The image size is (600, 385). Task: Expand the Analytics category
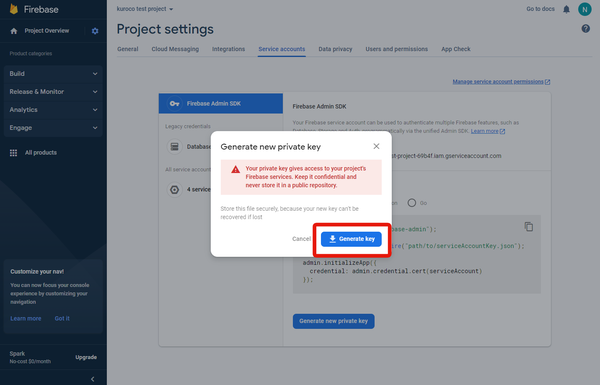point(53,110)
